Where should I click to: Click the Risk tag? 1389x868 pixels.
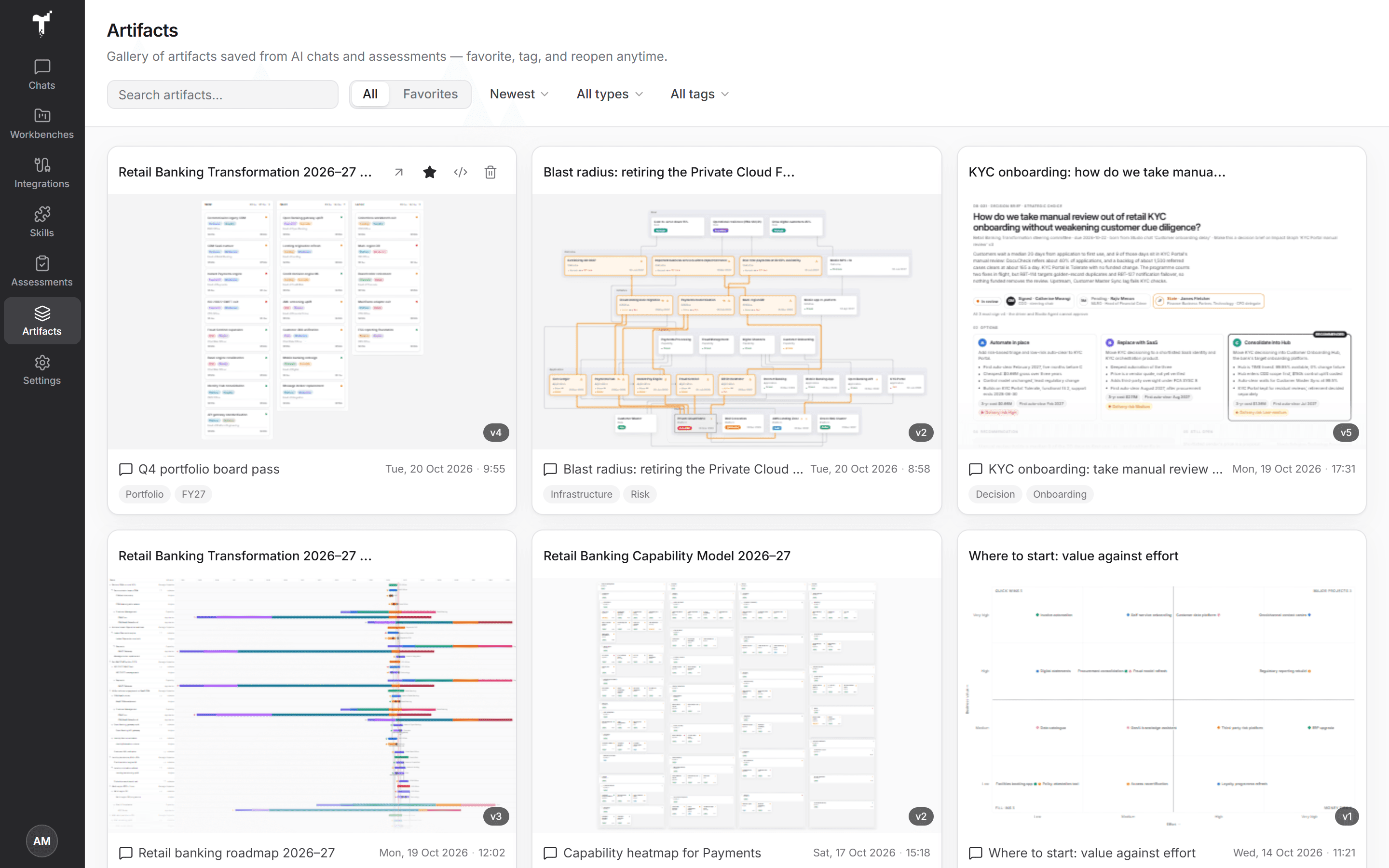tap(640, 494)
